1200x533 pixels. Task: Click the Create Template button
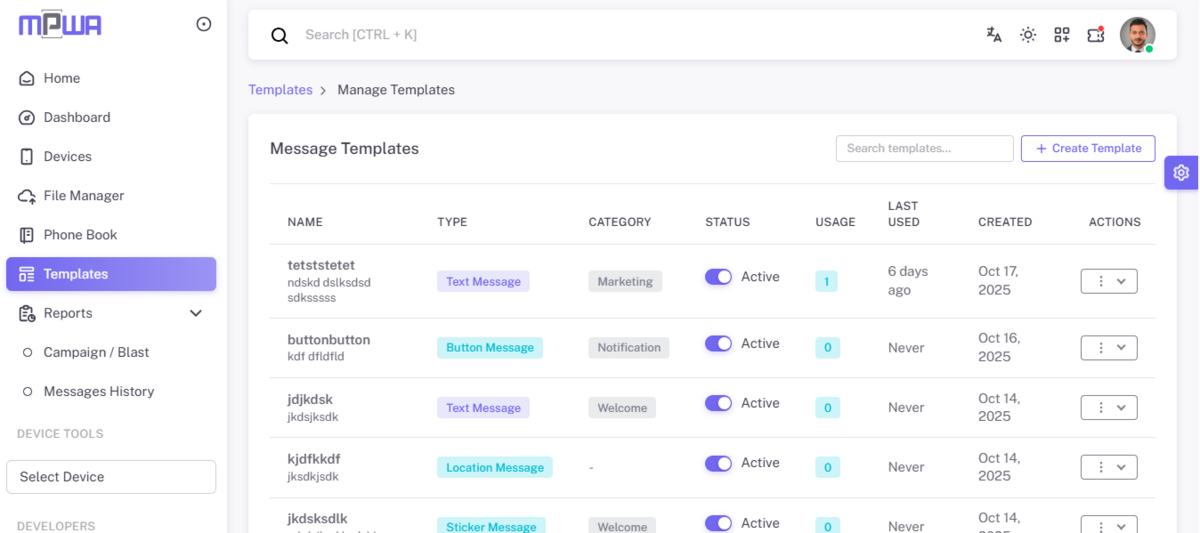click(x=1088, y=148)
